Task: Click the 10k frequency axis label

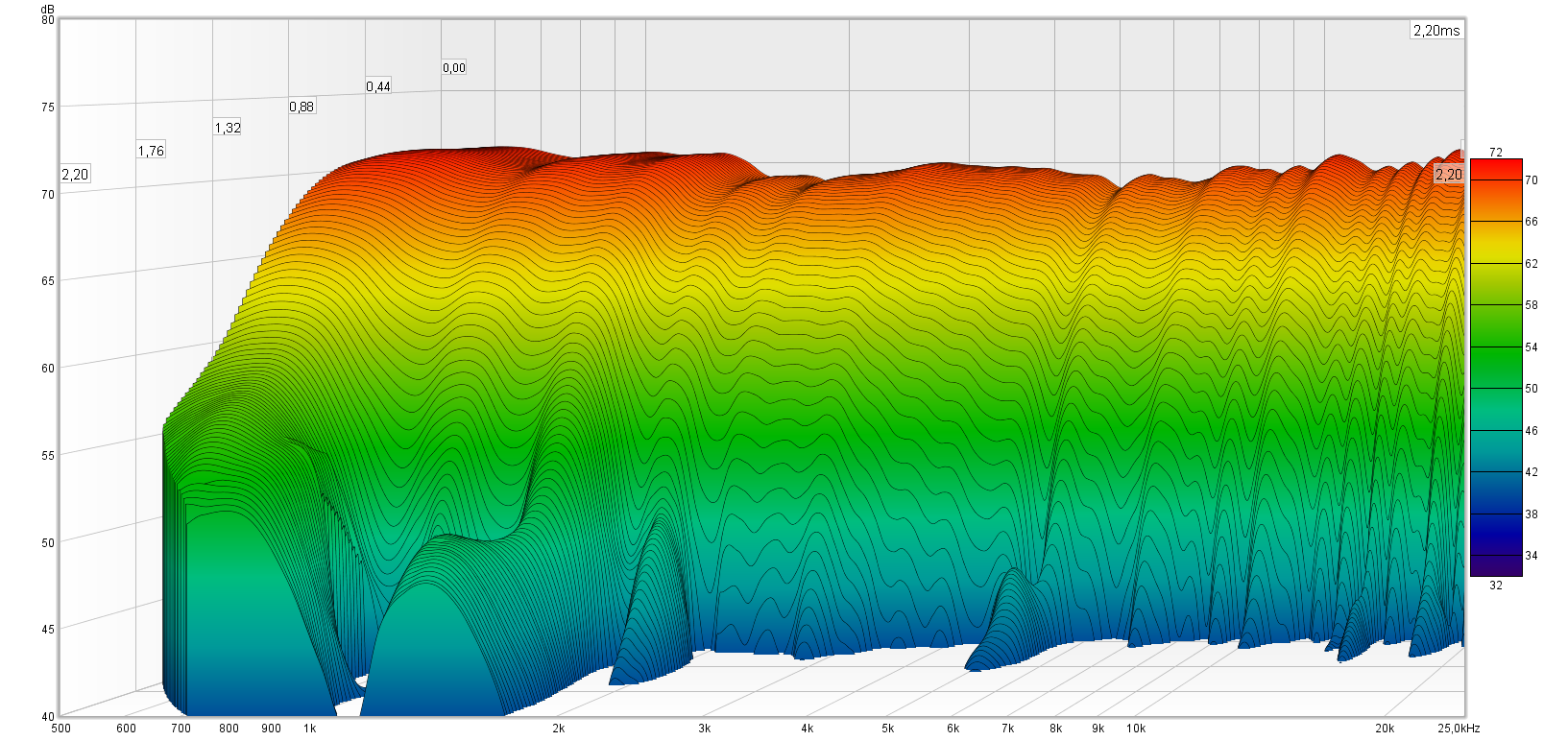Action: coord(1136,729)
